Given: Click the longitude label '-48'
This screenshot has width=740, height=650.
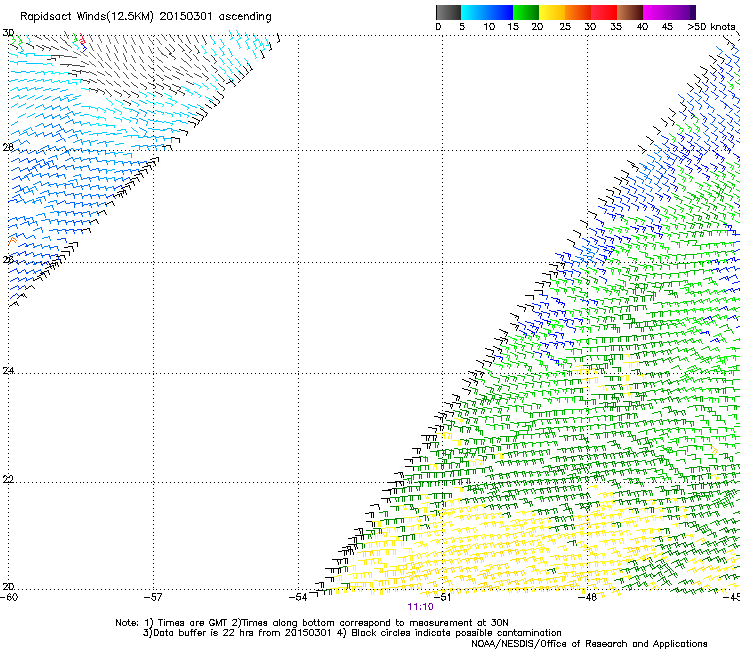Looking at the screenshot, I should point(588,597).
